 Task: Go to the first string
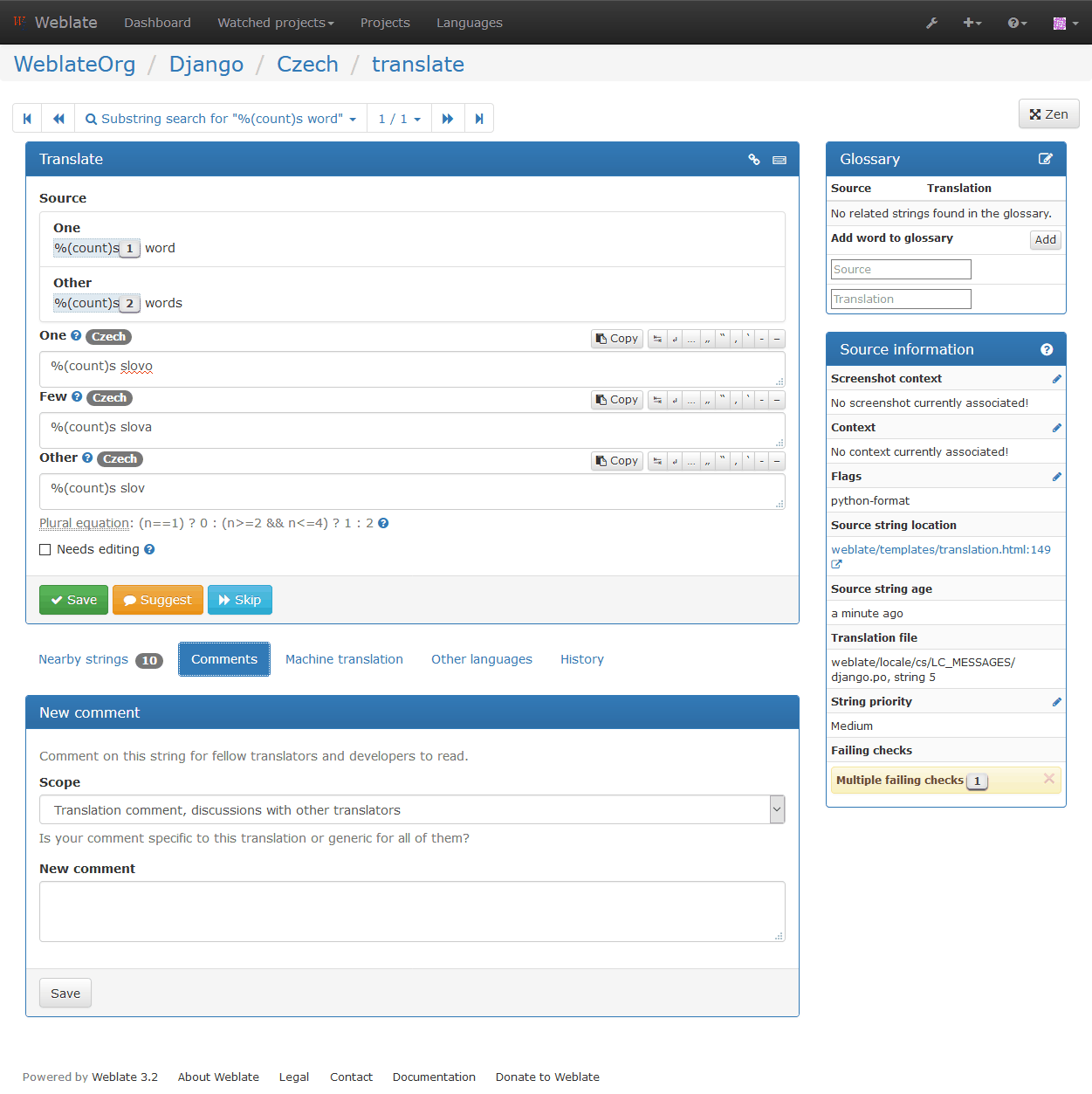27,119
